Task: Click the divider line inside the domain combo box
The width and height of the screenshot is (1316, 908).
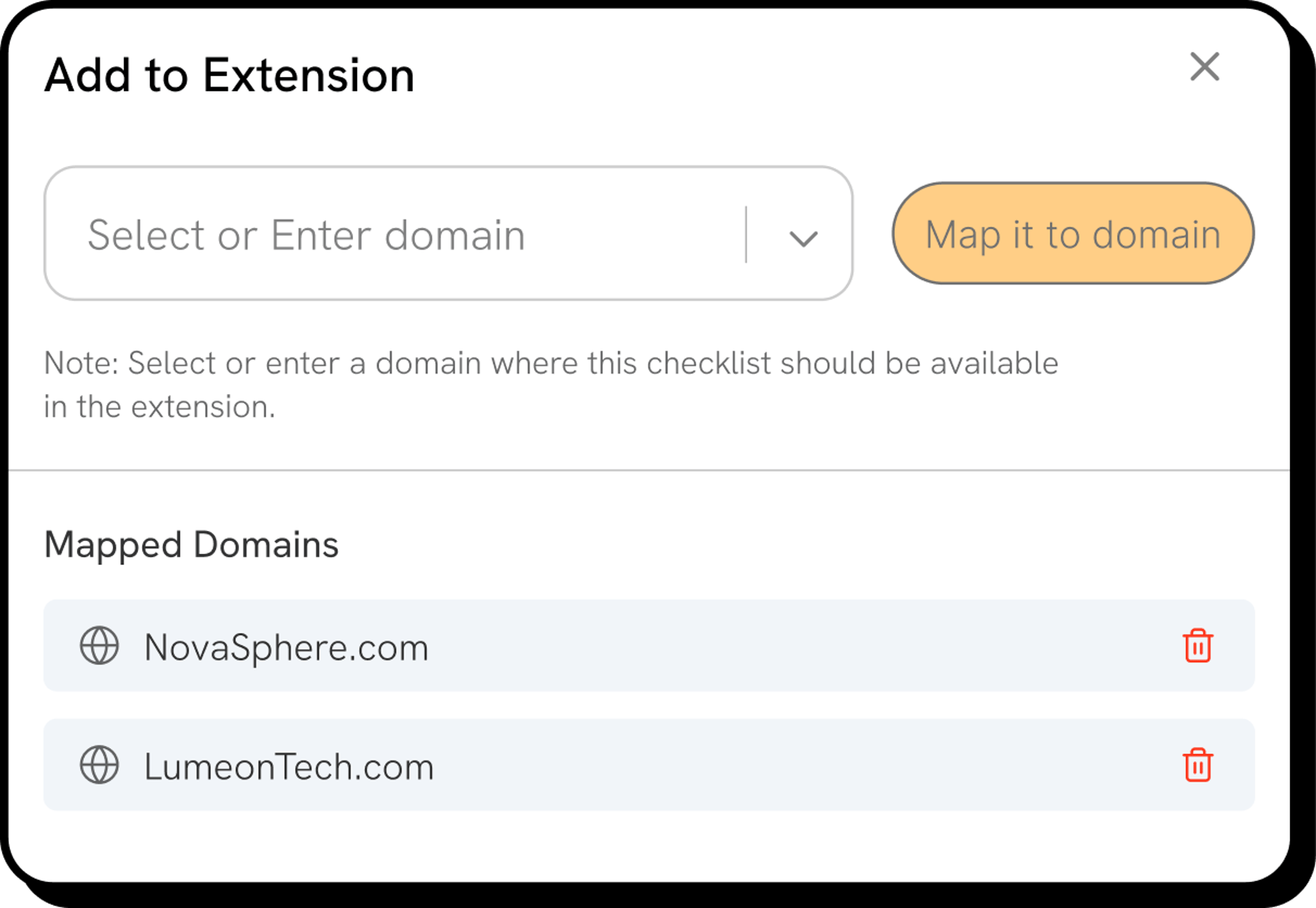Action: [x=746, y=234]
